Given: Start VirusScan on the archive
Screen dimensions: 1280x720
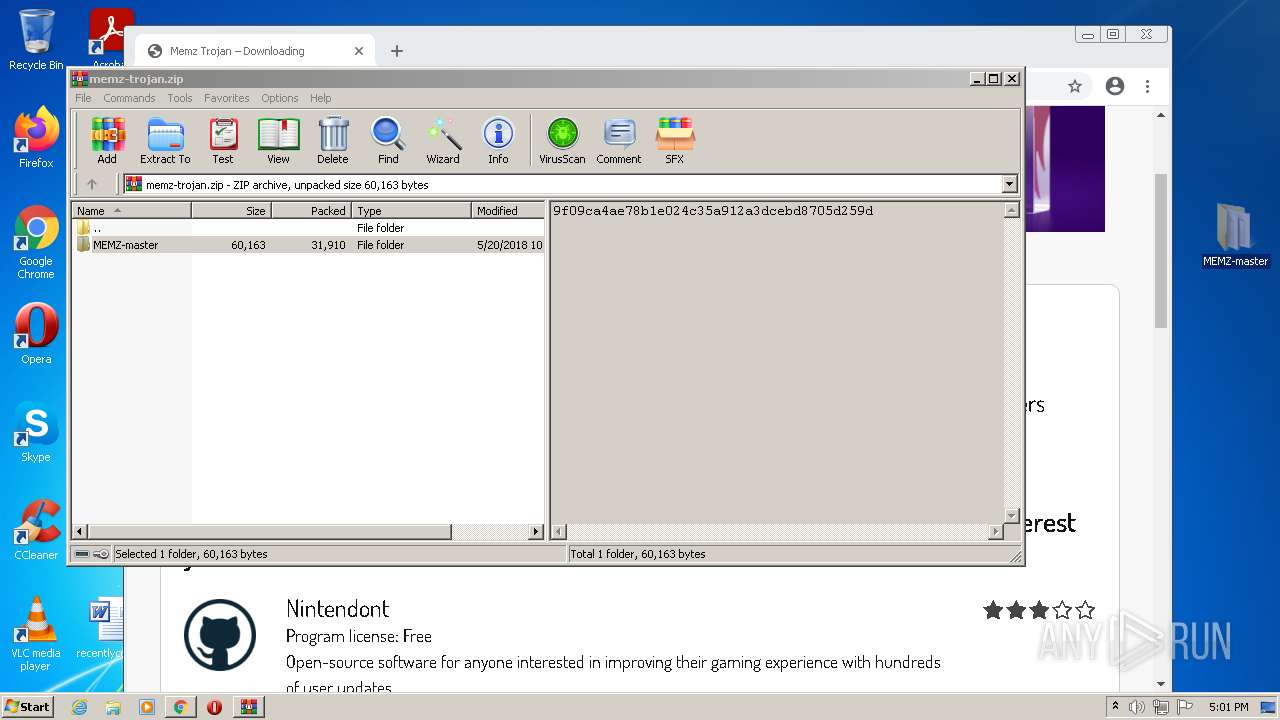Looking at the screenshot, I should pos(562,140).
